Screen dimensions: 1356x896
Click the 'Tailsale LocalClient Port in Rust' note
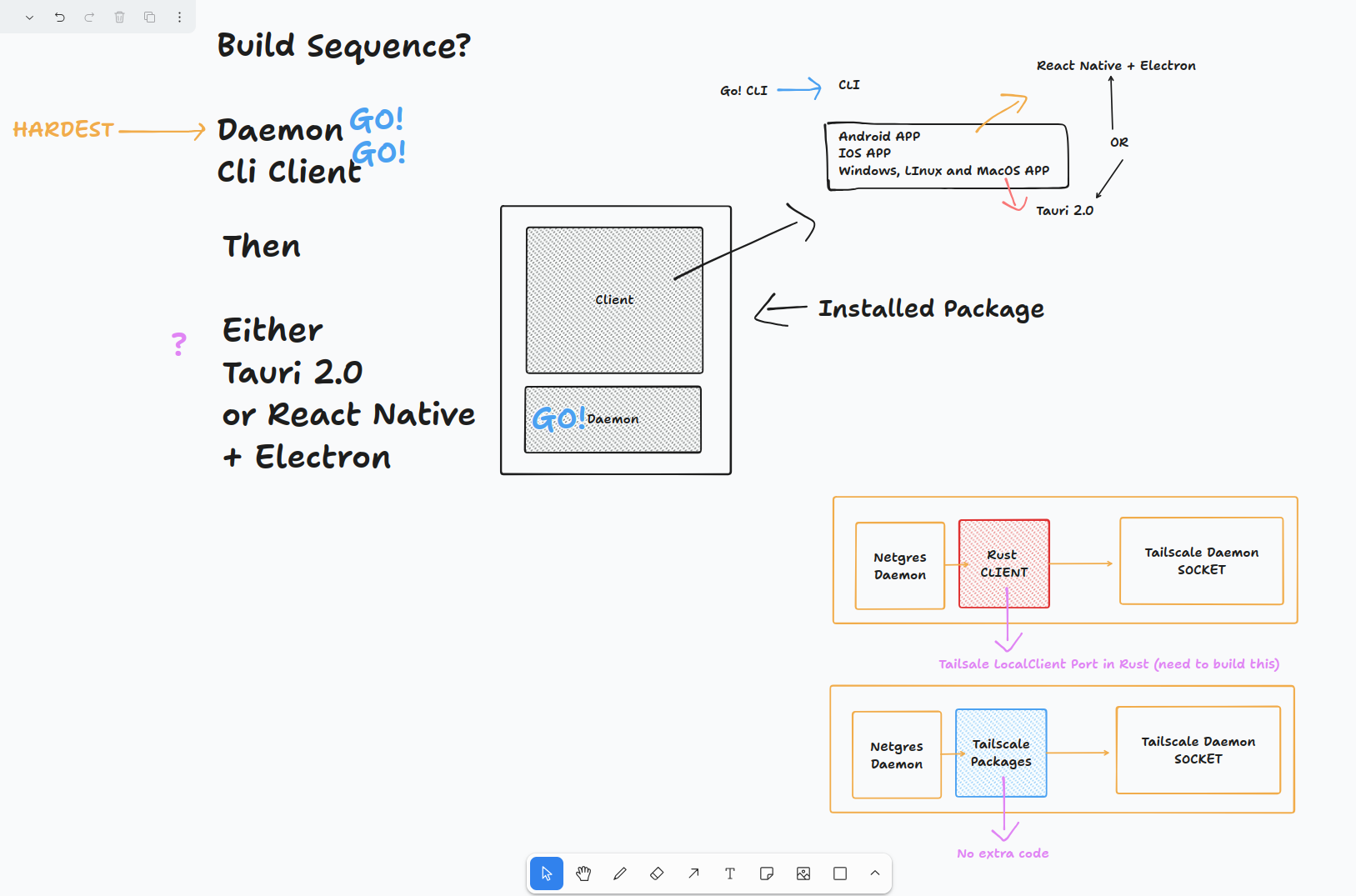[1108, 664]
